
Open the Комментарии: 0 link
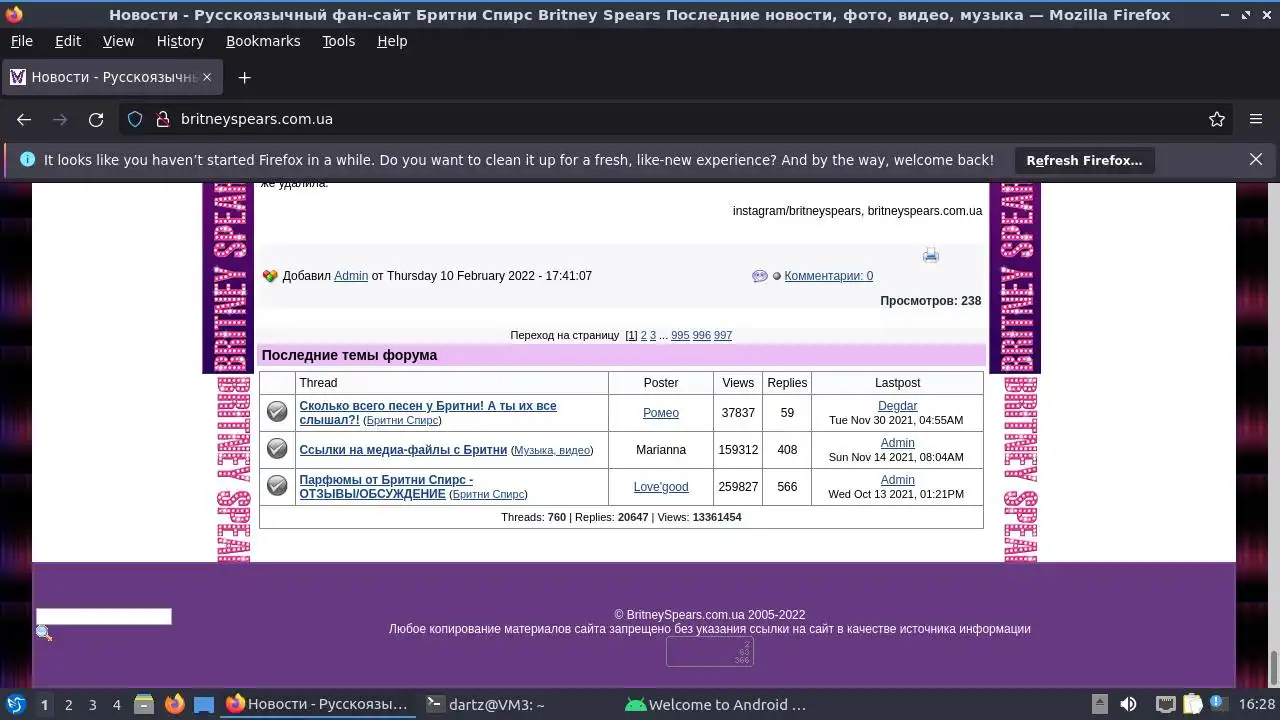(828, 276)
